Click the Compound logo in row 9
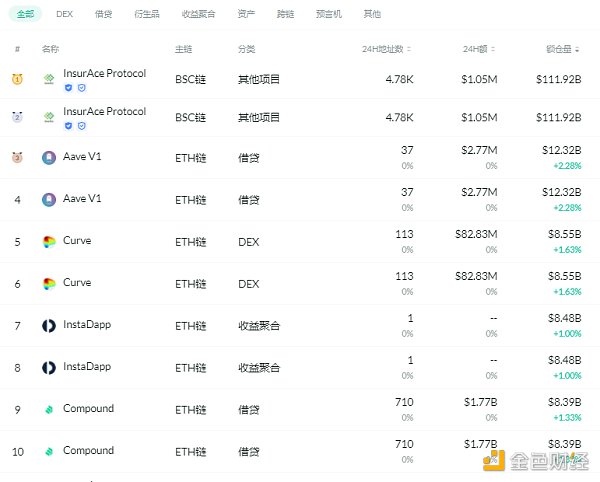600x482 pixels. pos(49,409)
